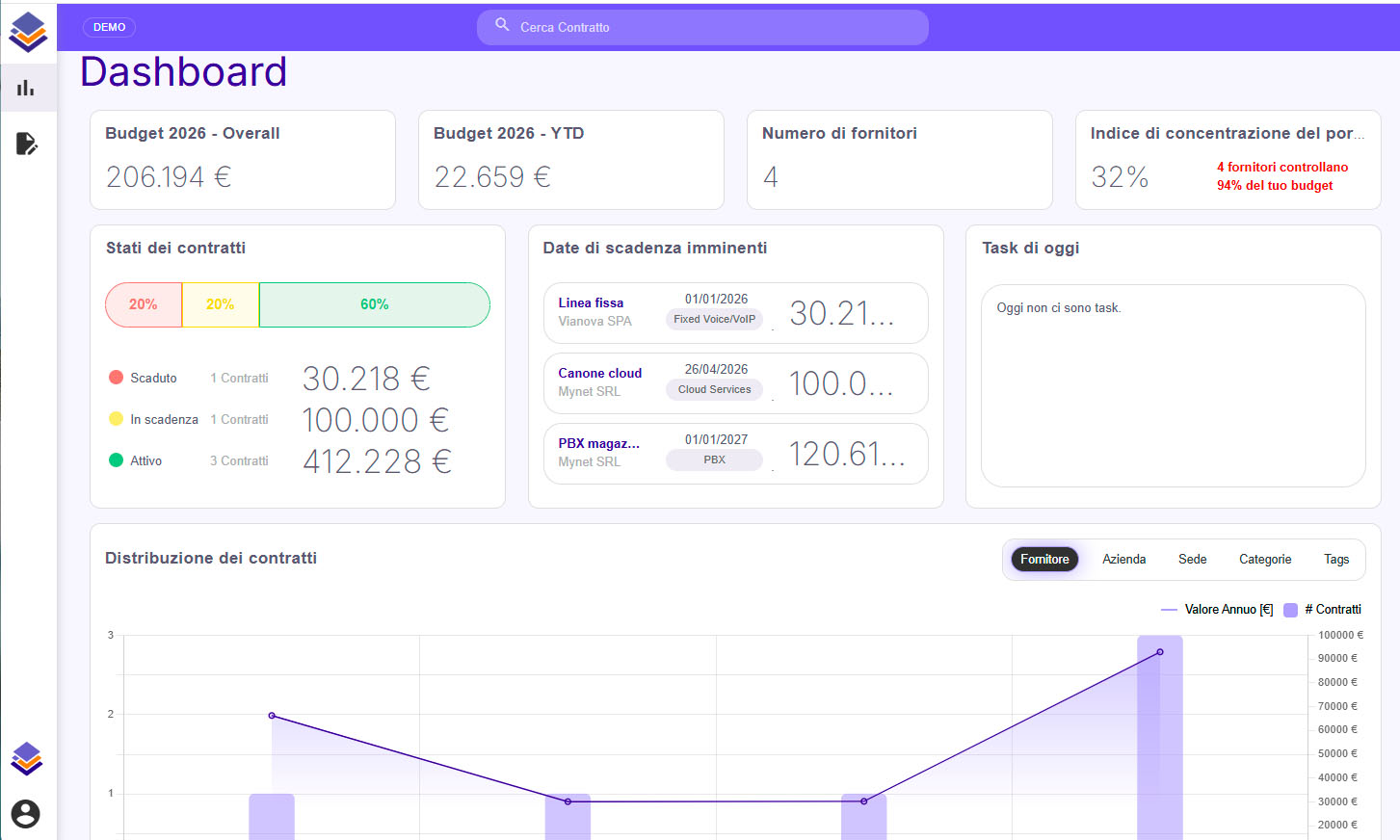This screenshot has width=1400, height=840.
Task: Click the green 60% status bar segment
Action: (374, 304)
